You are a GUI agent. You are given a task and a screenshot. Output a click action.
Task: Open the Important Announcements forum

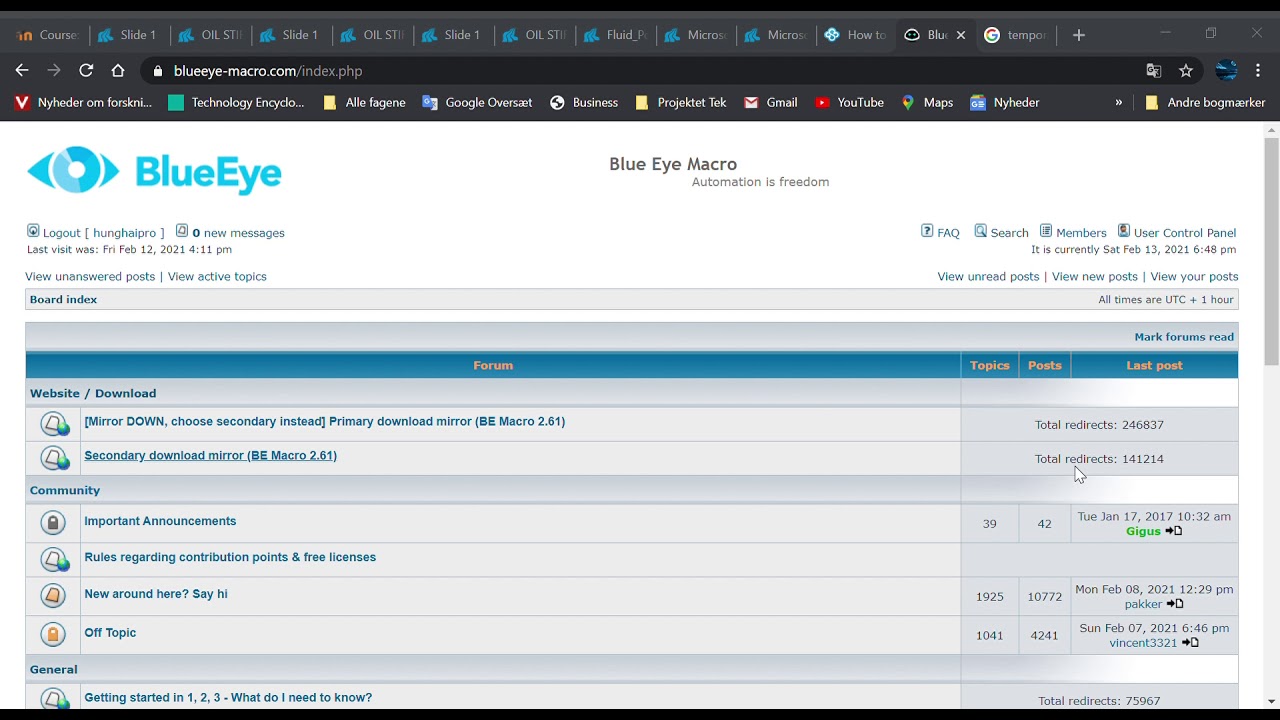[160, 521]
